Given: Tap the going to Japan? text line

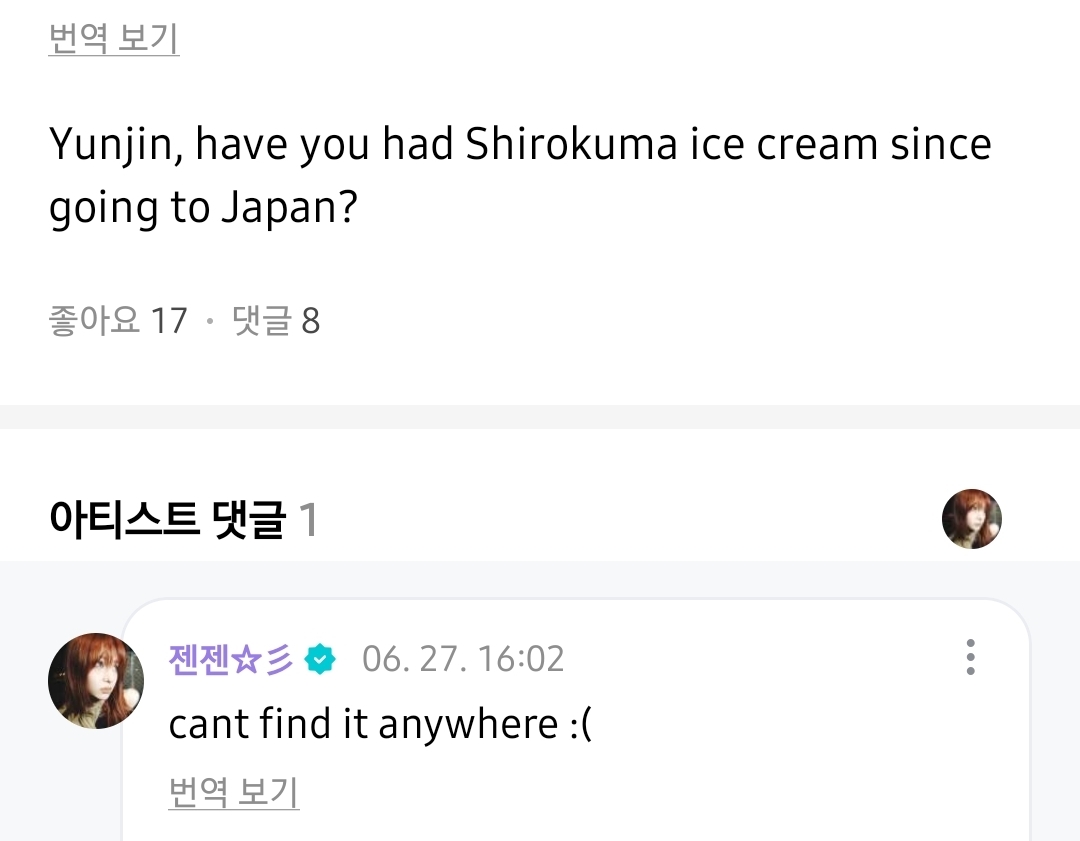Looking at the screenshot, I should 203,208.
